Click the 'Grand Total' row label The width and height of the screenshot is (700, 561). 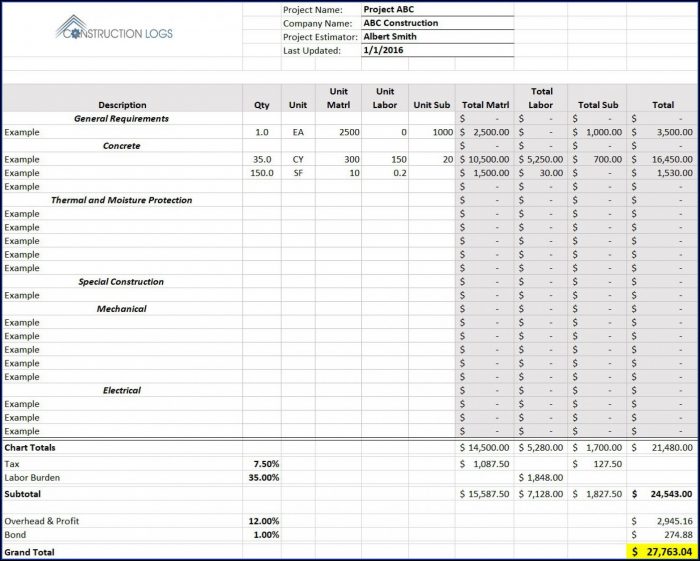(29, 552)
